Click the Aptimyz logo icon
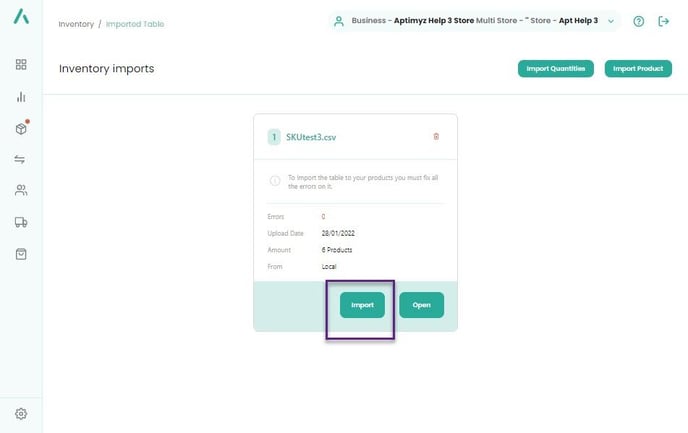Screen dimensions: 688x433 21,16
